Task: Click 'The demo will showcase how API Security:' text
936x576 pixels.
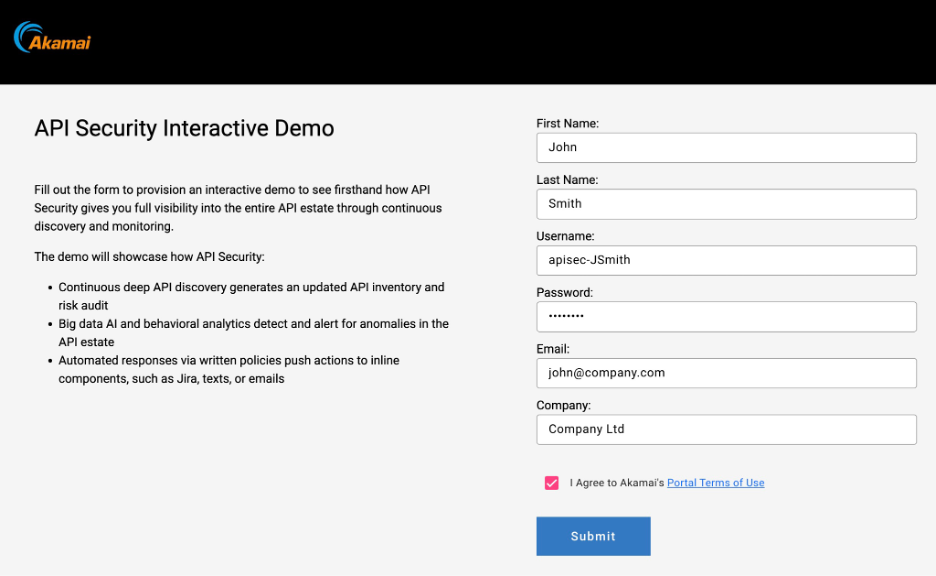Action: point(149,257)
